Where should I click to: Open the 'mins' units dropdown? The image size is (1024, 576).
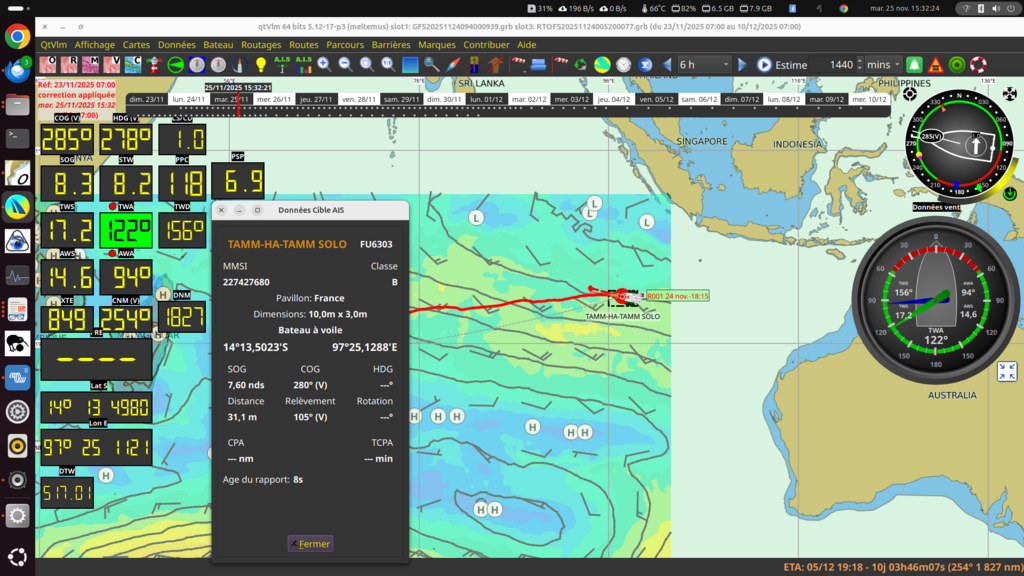pyautogui.click(x=884, y=65)
